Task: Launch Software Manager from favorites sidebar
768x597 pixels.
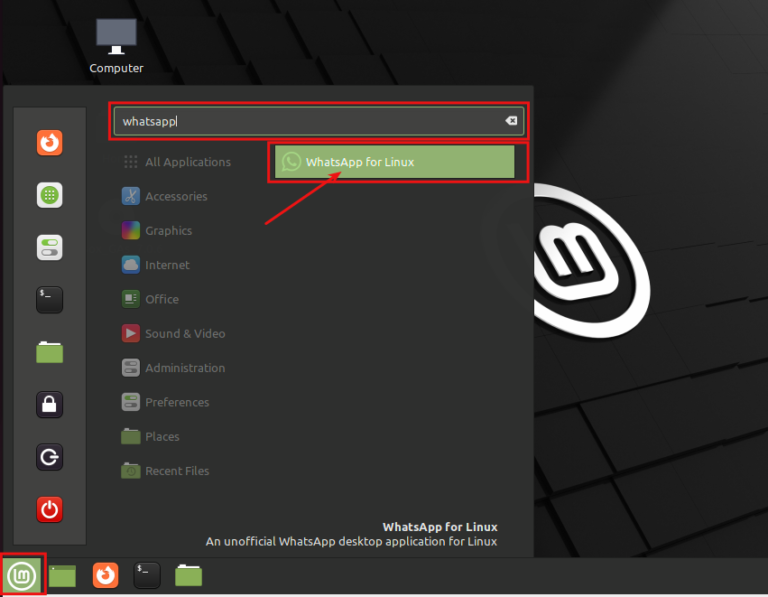Action: (x=49, y=195)
